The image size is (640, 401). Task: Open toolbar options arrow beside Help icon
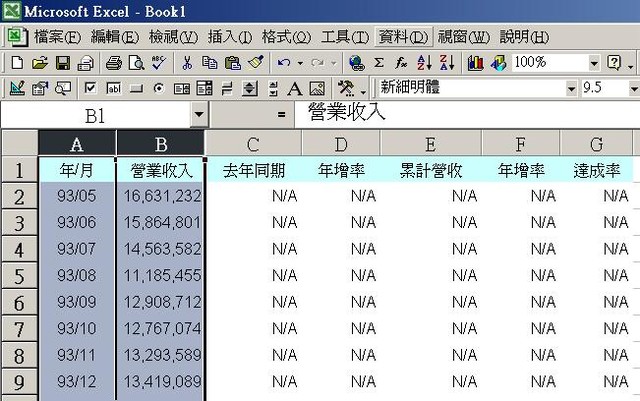click(631, 65)
